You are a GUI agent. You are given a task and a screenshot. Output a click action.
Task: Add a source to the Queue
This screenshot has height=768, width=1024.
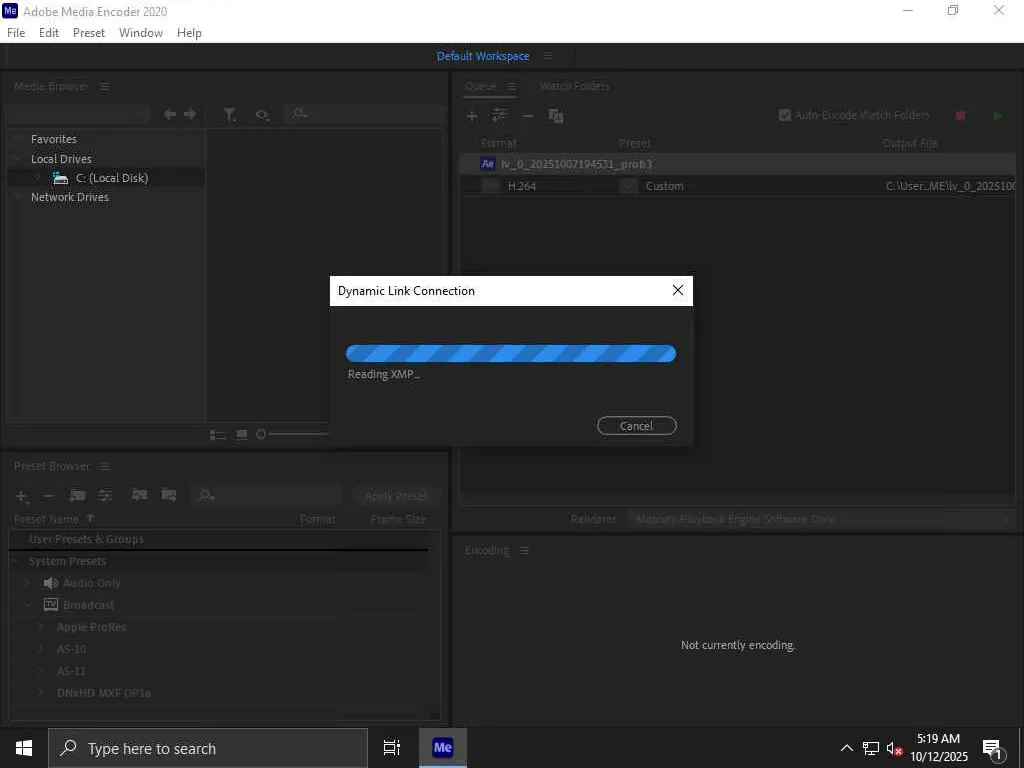pos(472,116)
